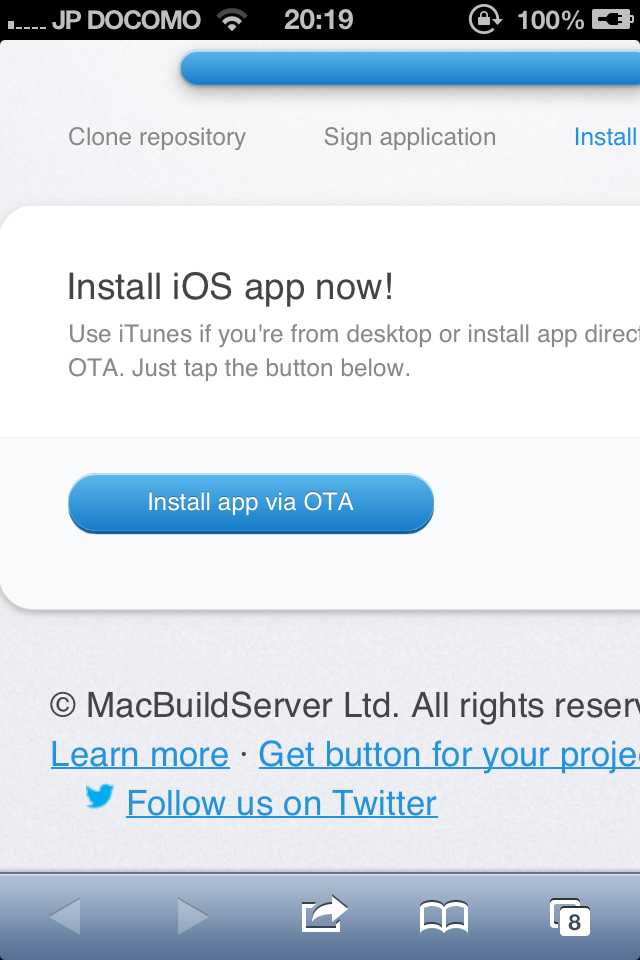This screenshot has width=640, height=960.
Task: Tap the 20:19 clock in the status bar
Action: pyautogui.click(x=318, y=20)
